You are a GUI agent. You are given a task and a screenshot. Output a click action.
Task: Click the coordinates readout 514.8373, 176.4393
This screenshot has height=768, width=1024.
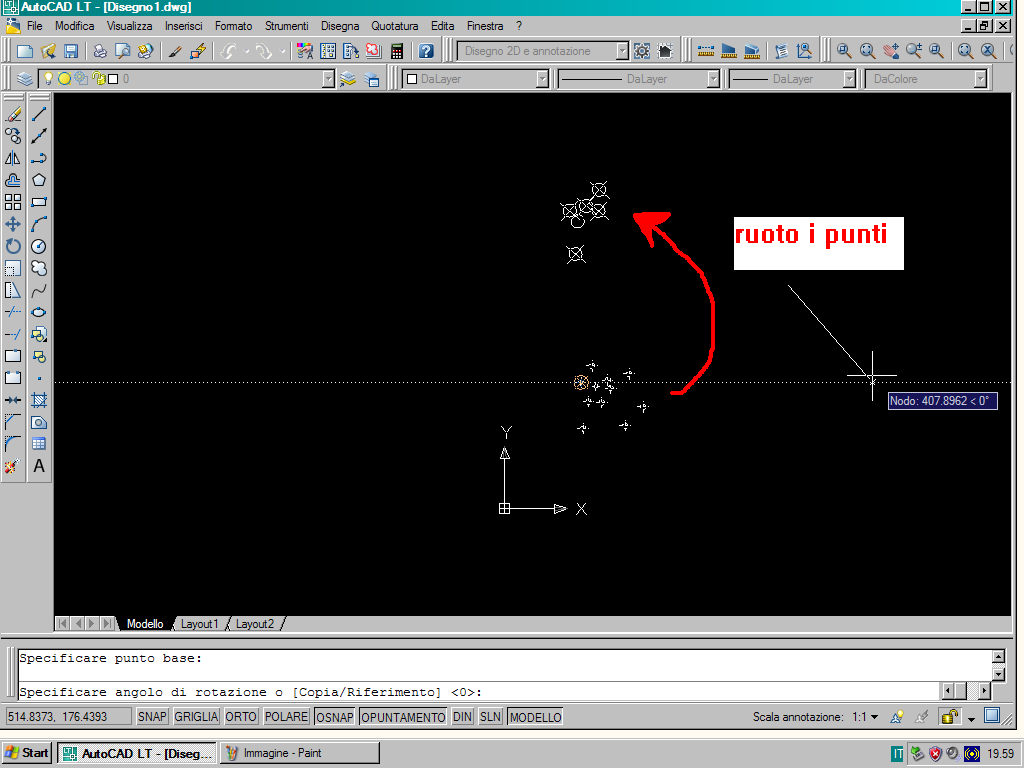click(x=69, y=717)
